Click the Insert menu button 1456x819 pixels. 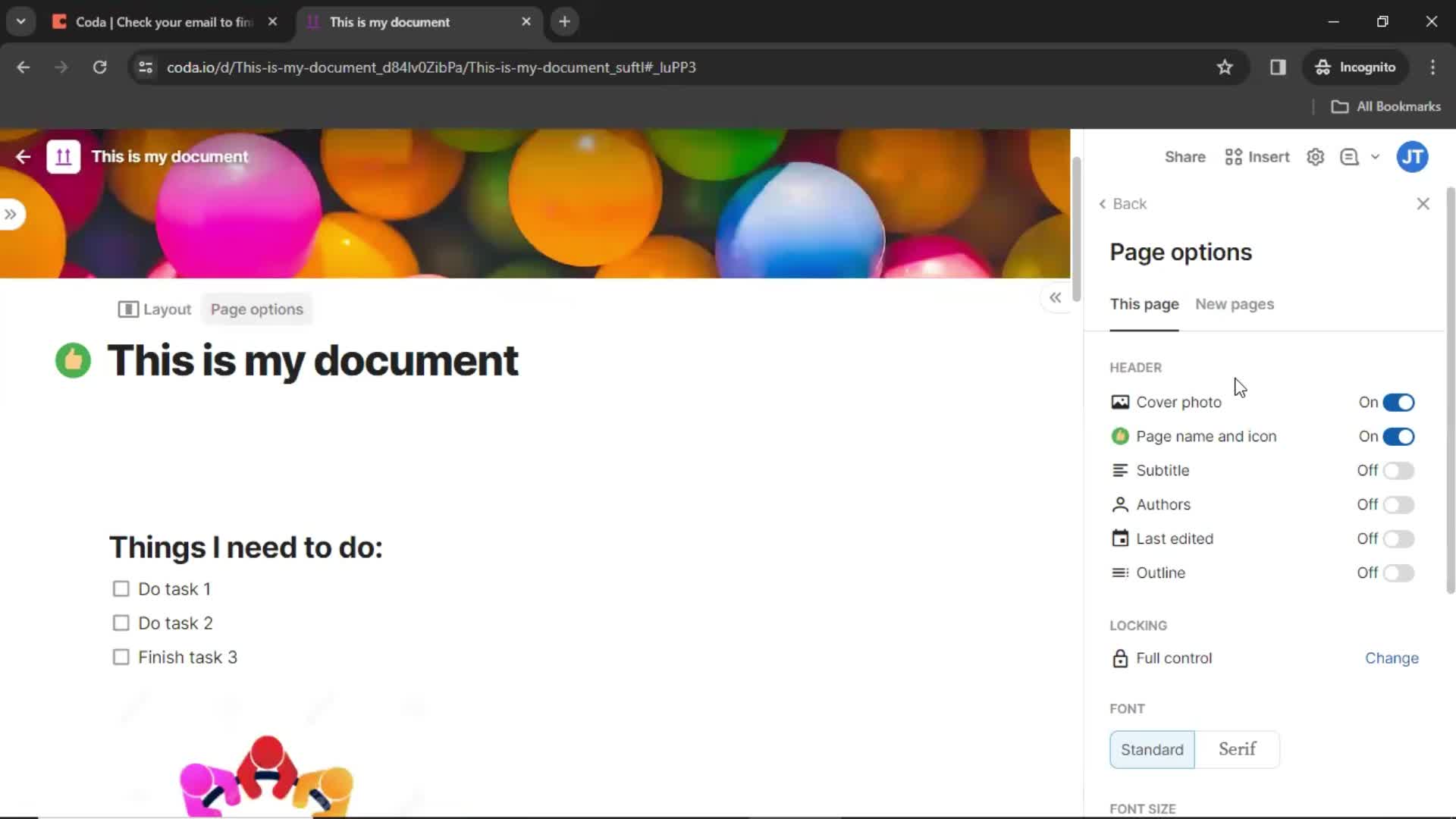click(x=1259, y=156)
